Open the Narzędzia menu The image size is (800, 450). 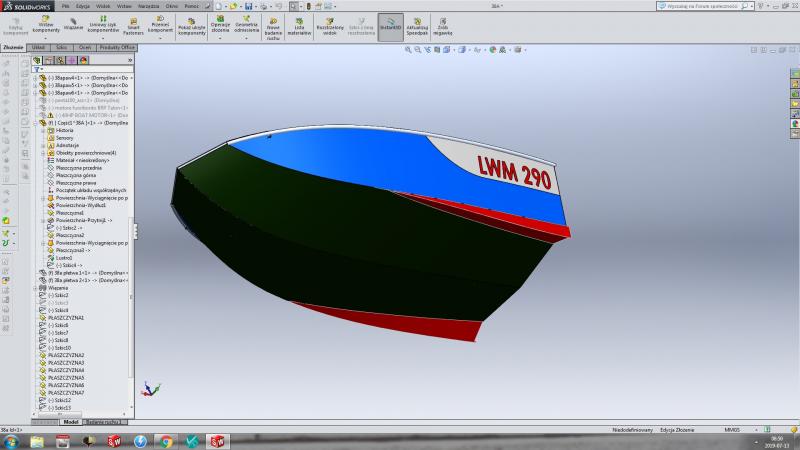[x=149, y=6]
